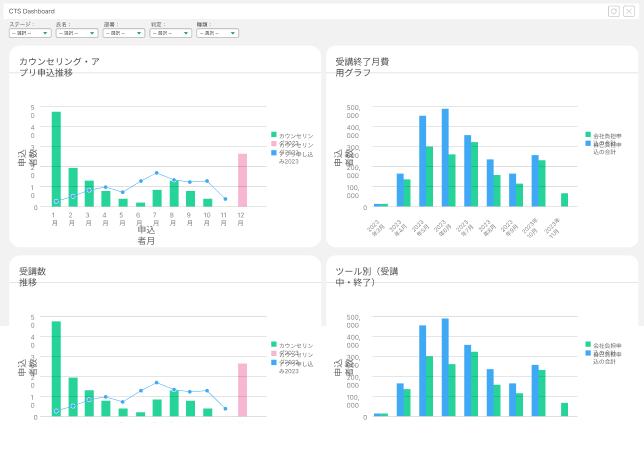Click the ツール別（受講中・終了）chart title
Viewport: 644px width, 457px height.
pos(367,277)
